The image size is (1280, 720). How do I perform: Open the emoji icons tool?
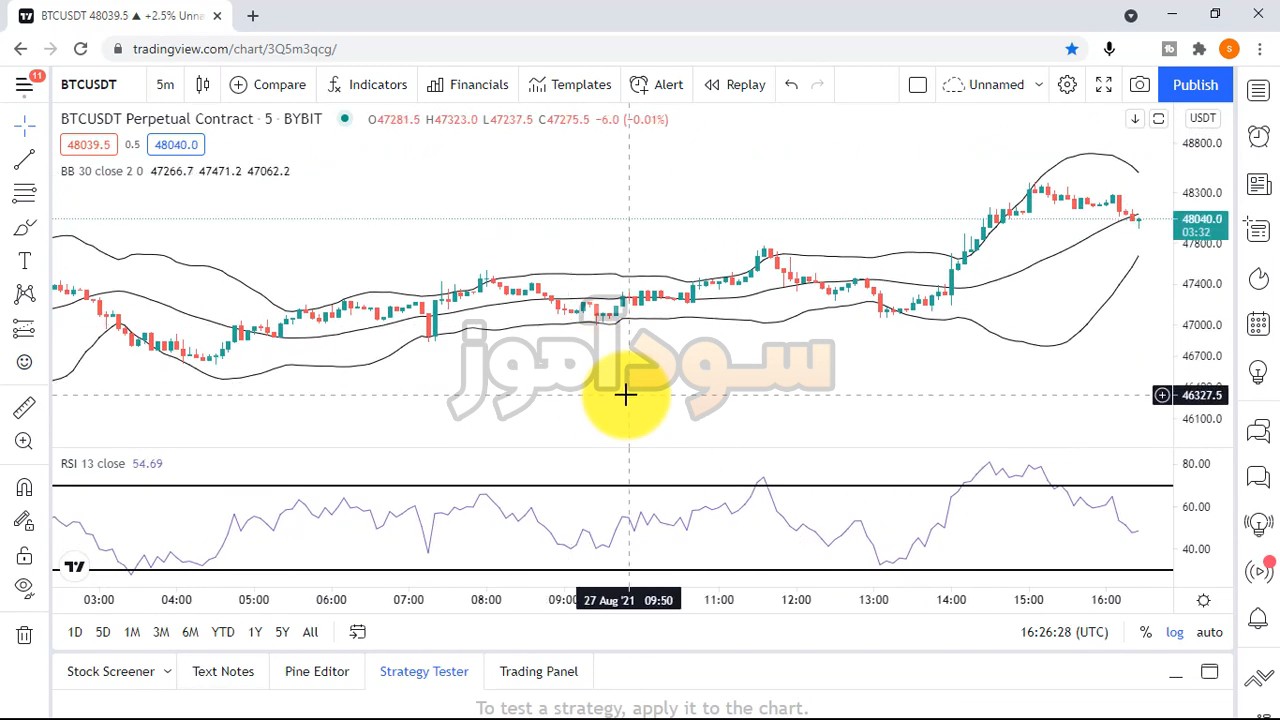click(25, 362)
